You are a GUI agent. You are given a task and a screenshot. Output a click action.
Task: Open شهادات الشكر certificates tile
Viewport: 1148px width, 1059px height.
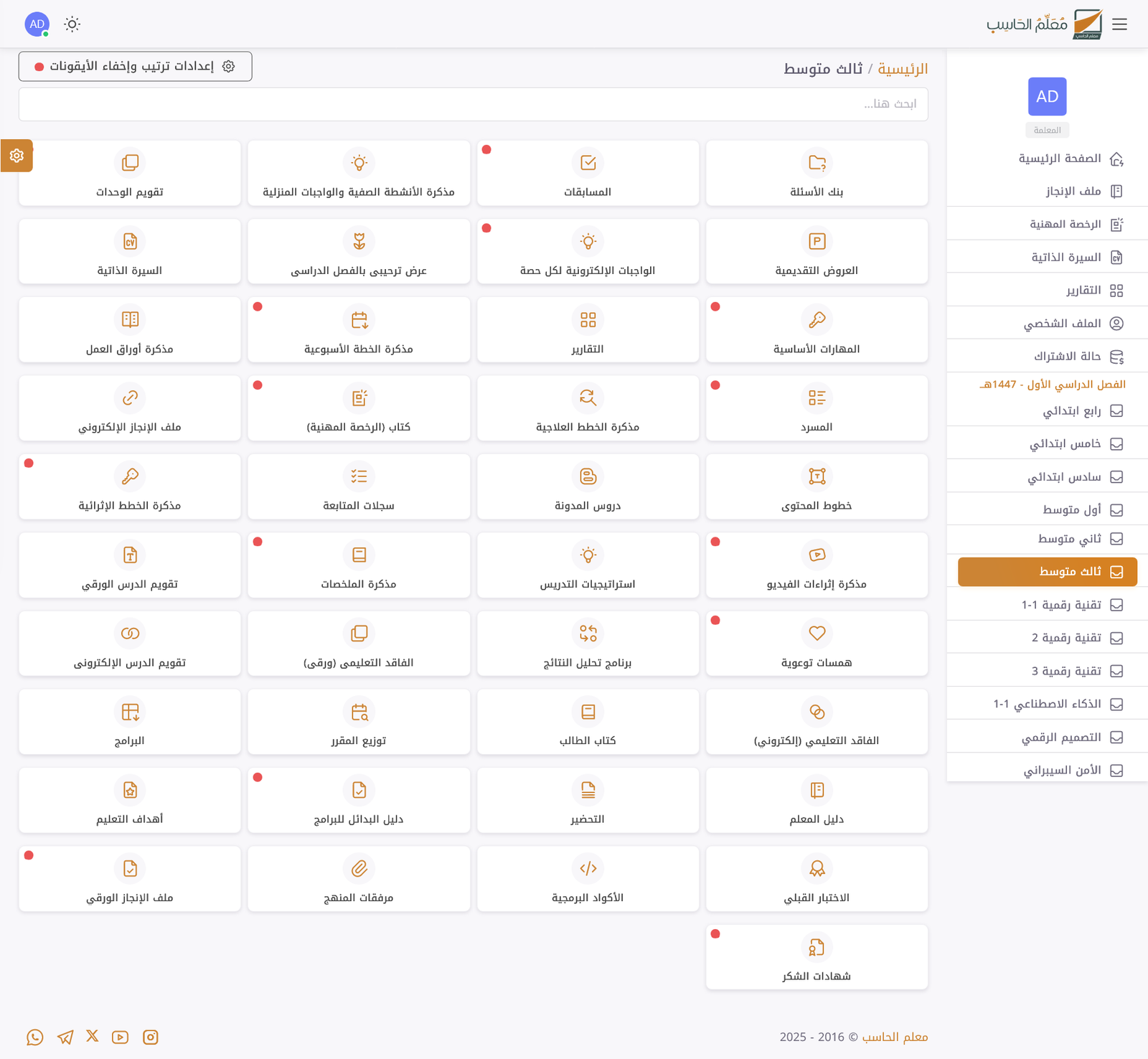(817, 956)
